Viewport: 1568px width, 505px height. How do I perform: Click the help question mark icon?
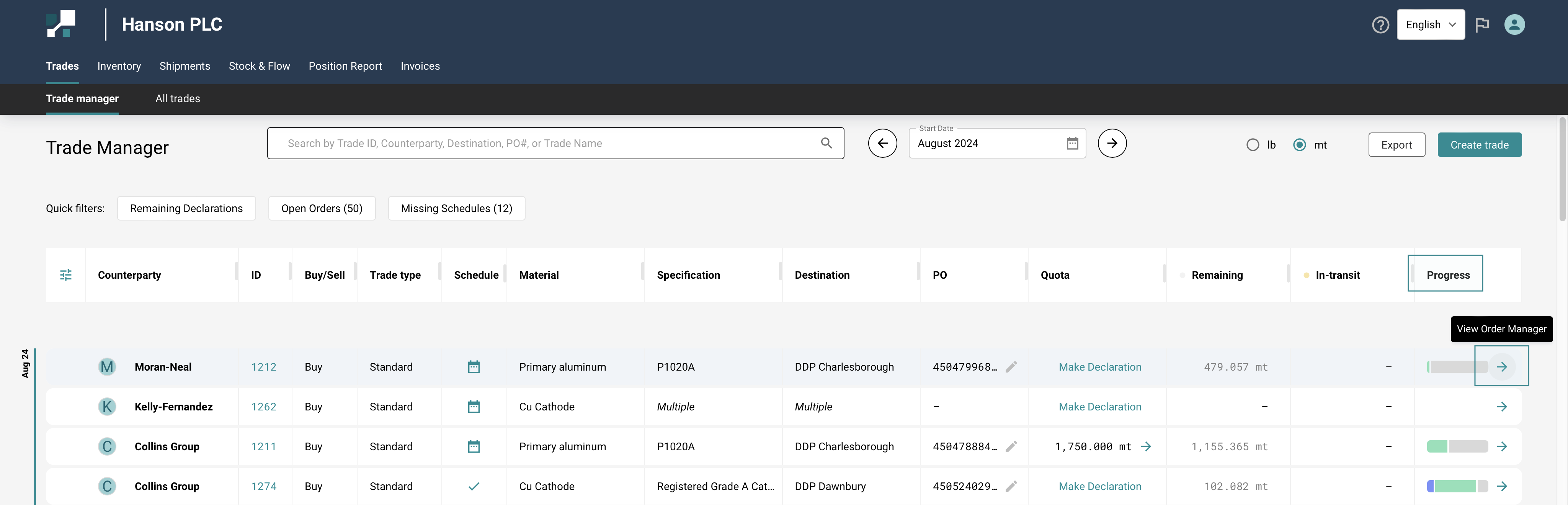coord(1380,25)
